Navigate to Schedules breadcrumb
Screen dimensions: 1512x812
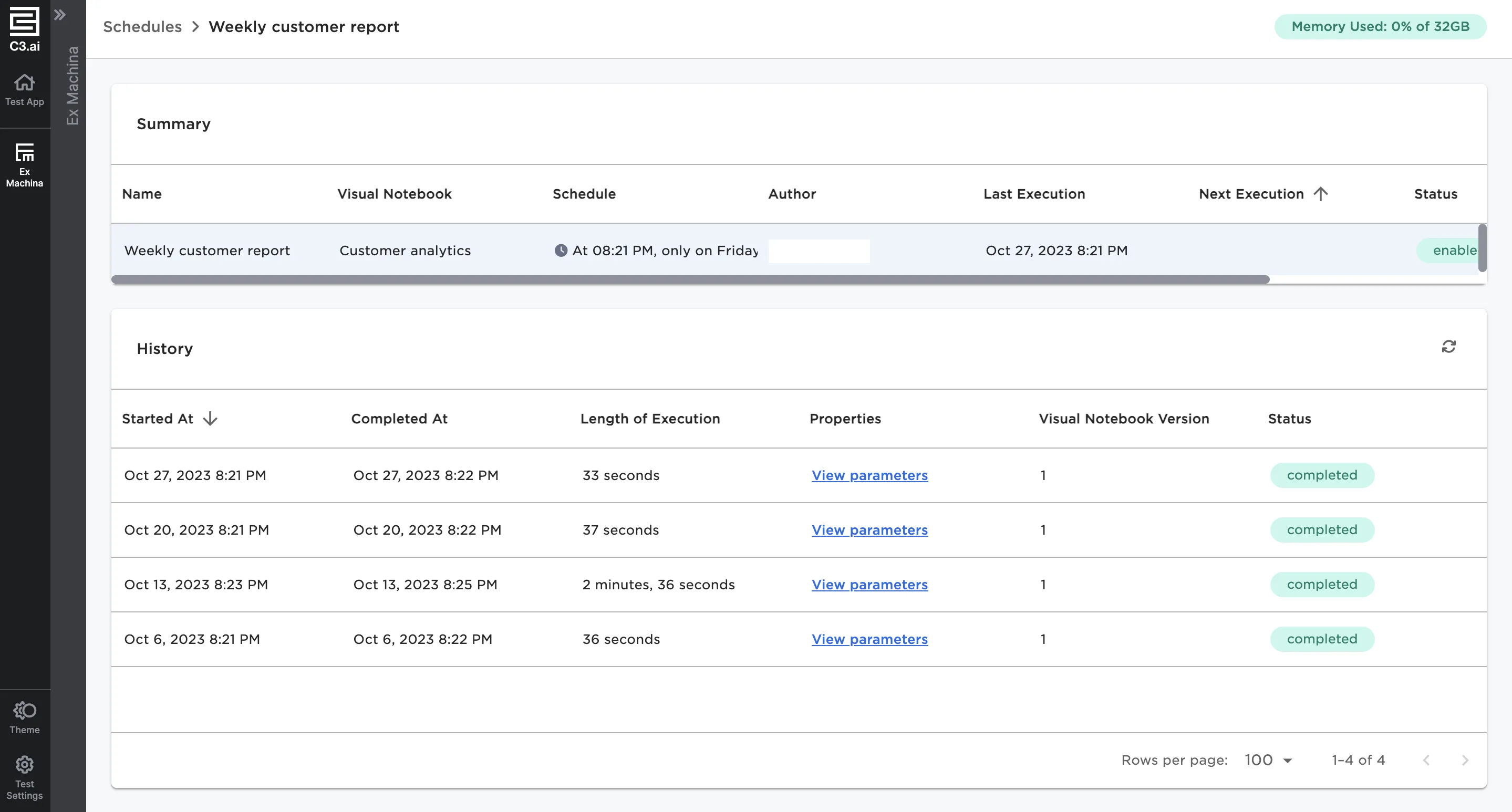point(142,27)
